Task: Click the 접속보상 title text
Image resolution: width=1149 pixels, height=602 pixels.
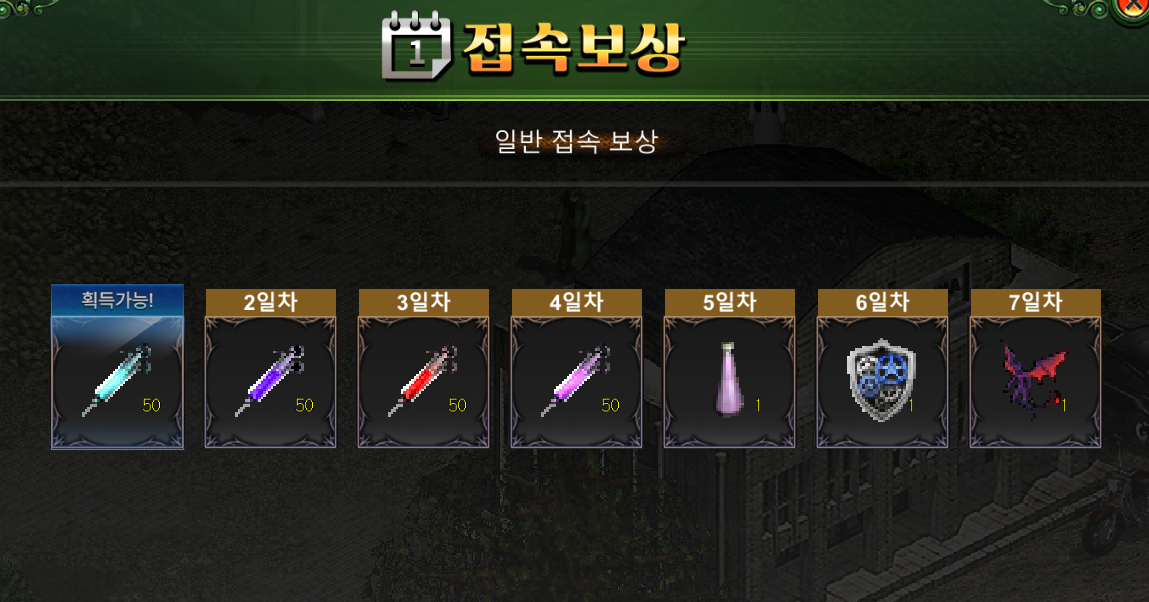Action: pyautogui.click(x=574, y=48)
